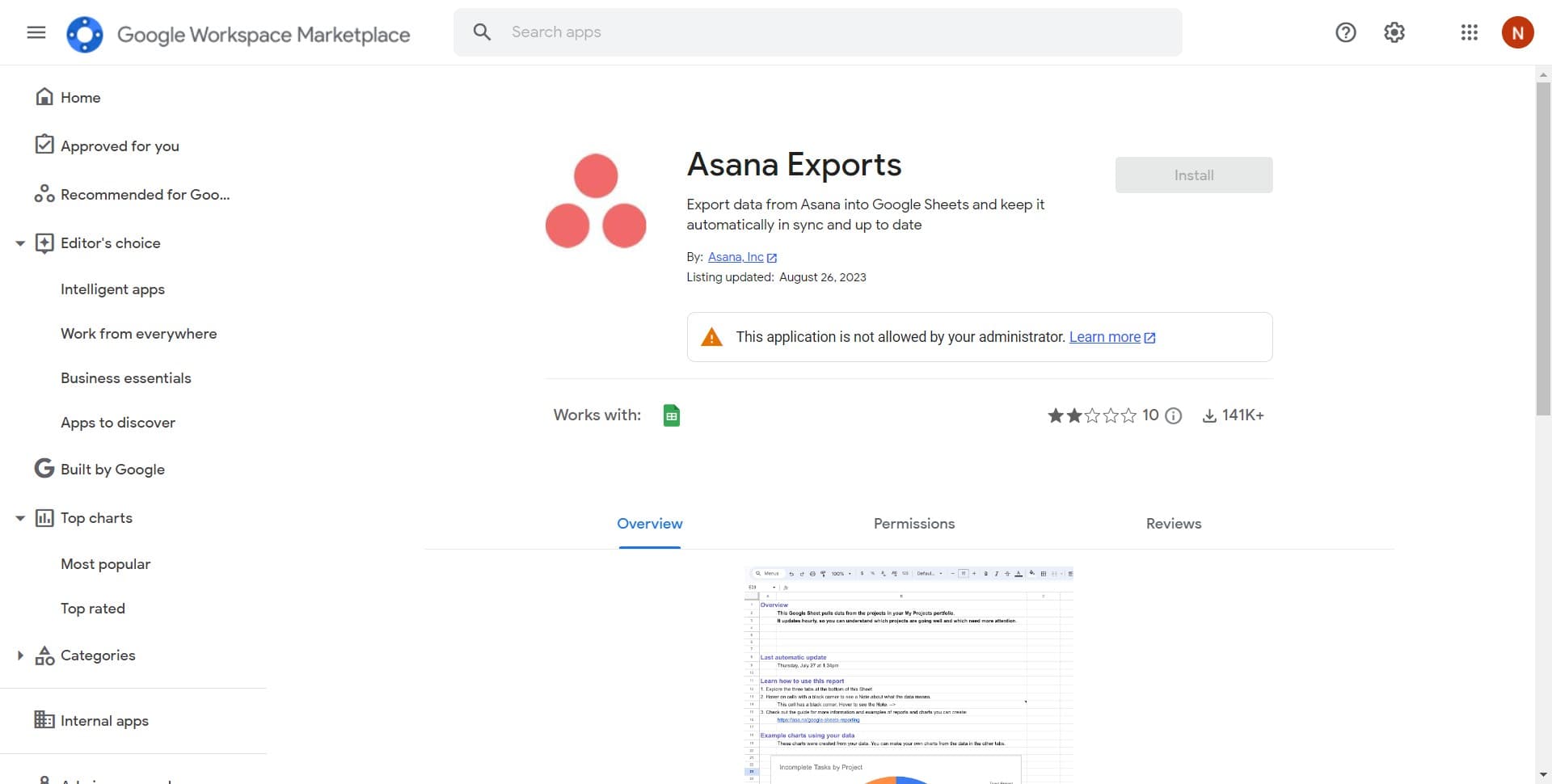This screenshot has height=784, width=1552.
Task: Open the account avatar labeled N
Action: 1517,32
